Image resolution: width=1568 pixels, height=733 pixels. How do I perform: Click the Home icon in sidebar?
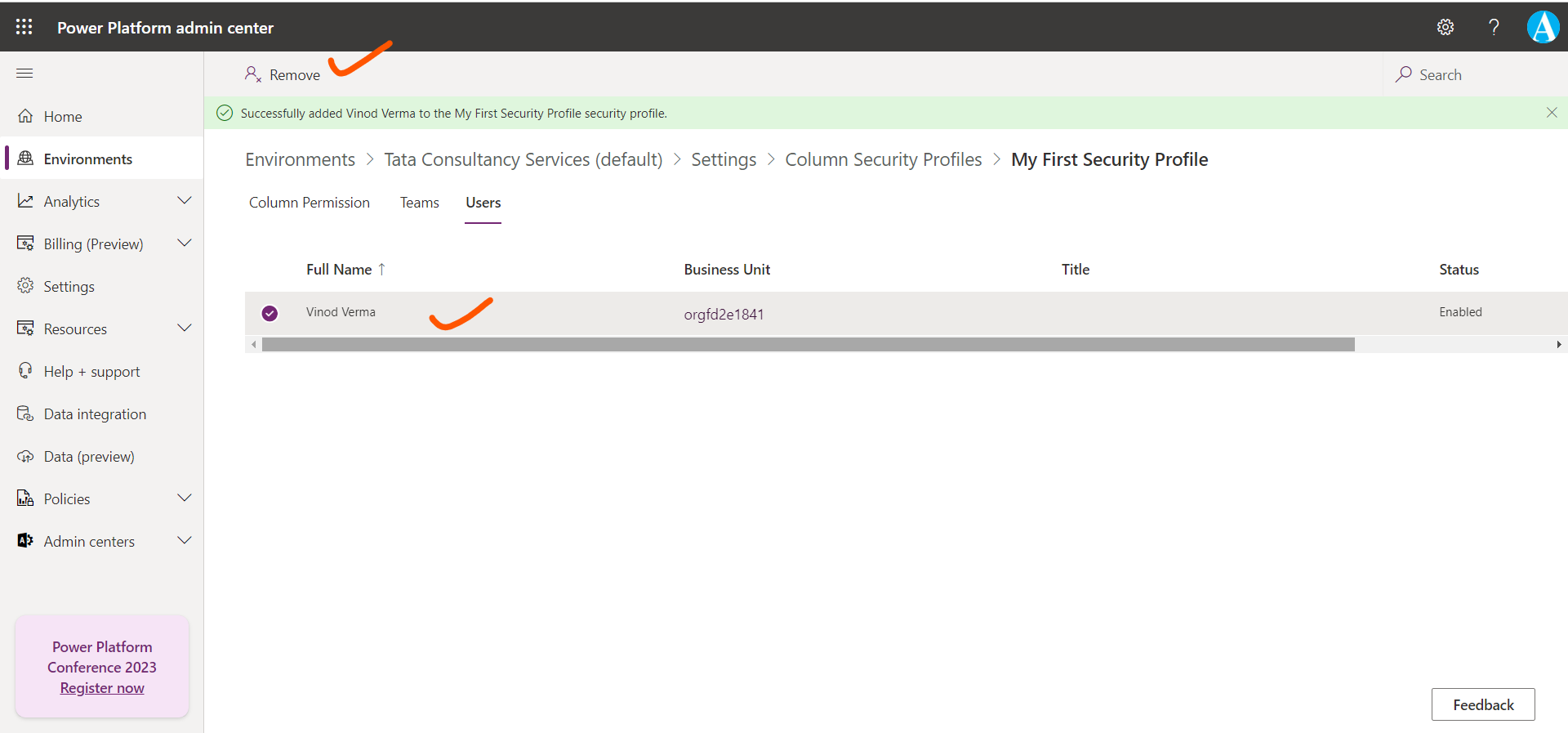(26, 116)
